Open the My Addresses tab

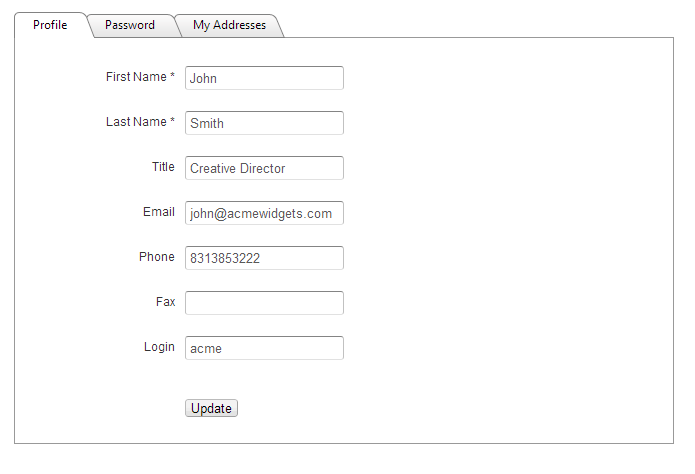pyautogui.click(x=229, y=25)
